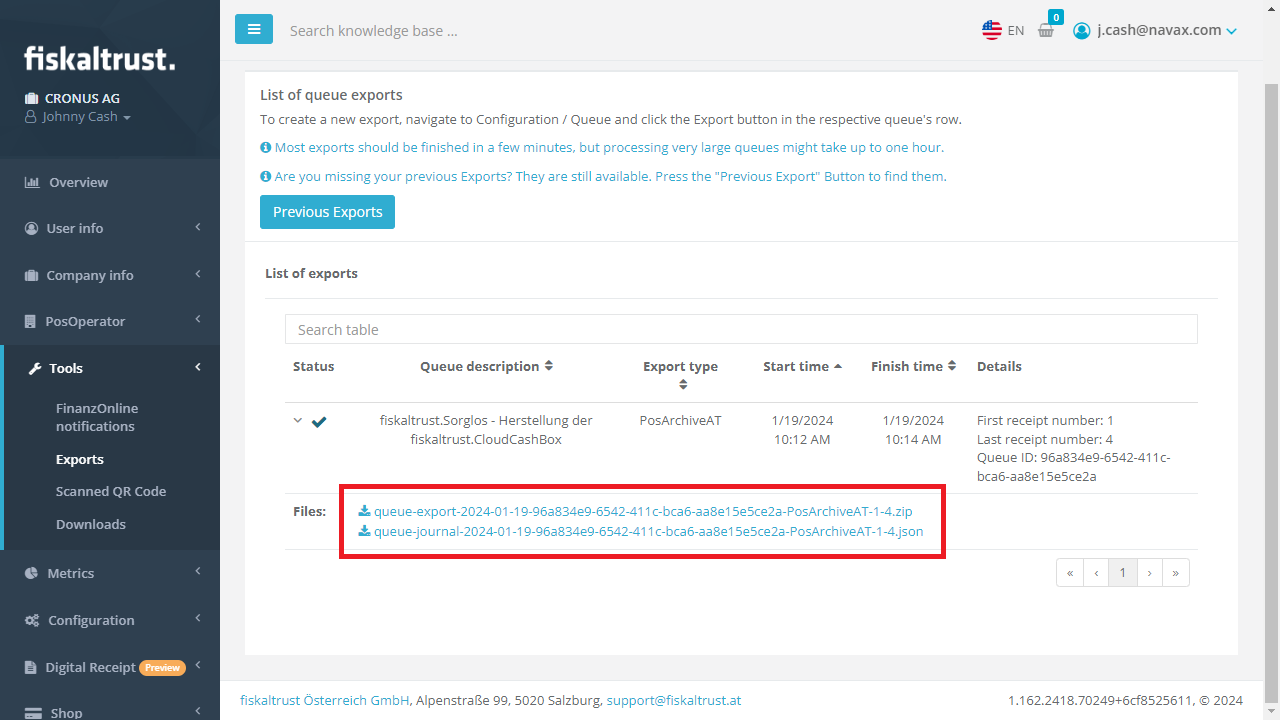1280x720 pixels.
Task: Open the j.cash@navax.com account dropdown
Action: pyautogui.click(x=1155, y=30)
